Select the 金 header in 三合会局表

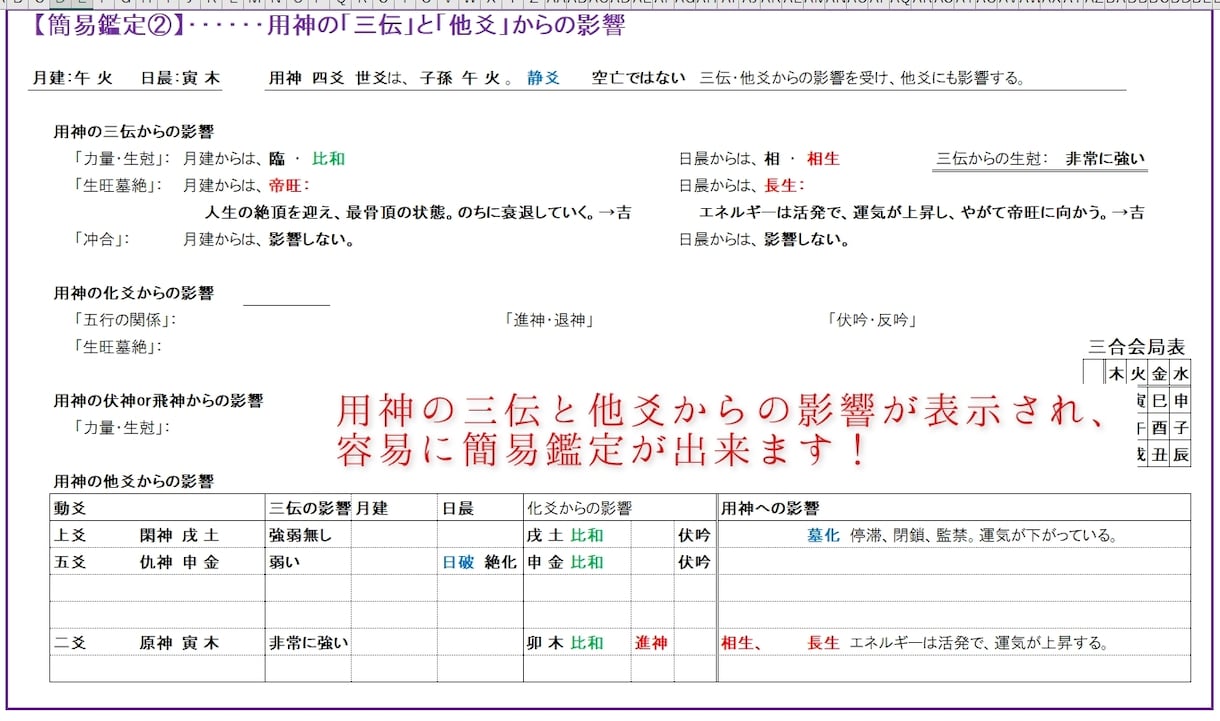point(1159,374)
